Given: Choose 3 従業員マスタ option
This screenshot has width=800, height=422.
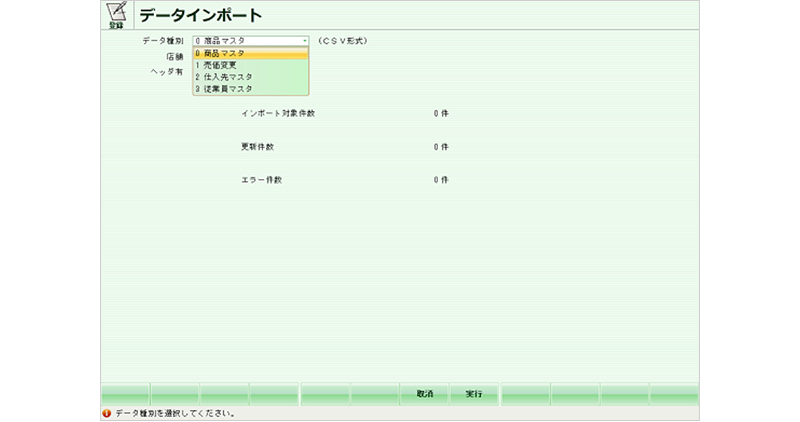Looking at the screenshot, I should point(251,89).
